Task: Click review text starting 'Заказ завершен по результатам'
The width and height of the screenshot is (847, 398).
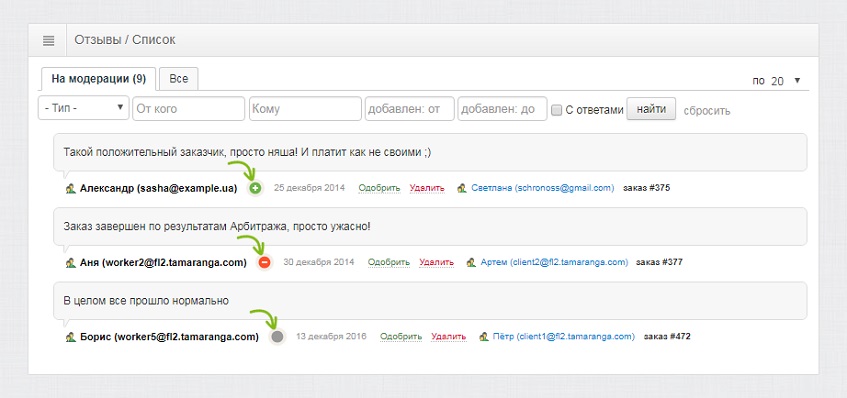Action: point(217,227)
